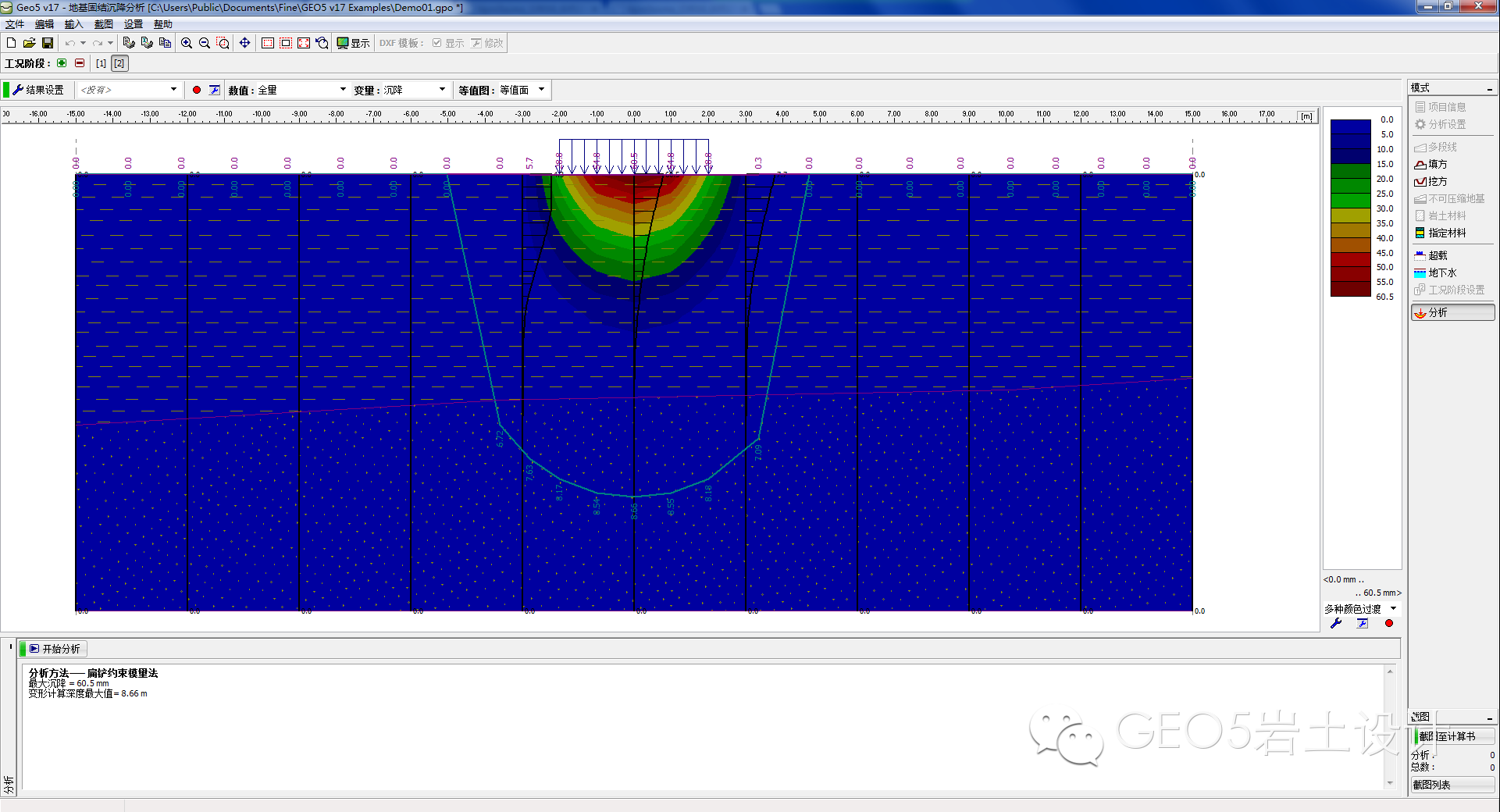The width and height of the screenshot is (1500, 812).
Task: Create a new file with the blank page icon
Action: (x=12, y=43)
